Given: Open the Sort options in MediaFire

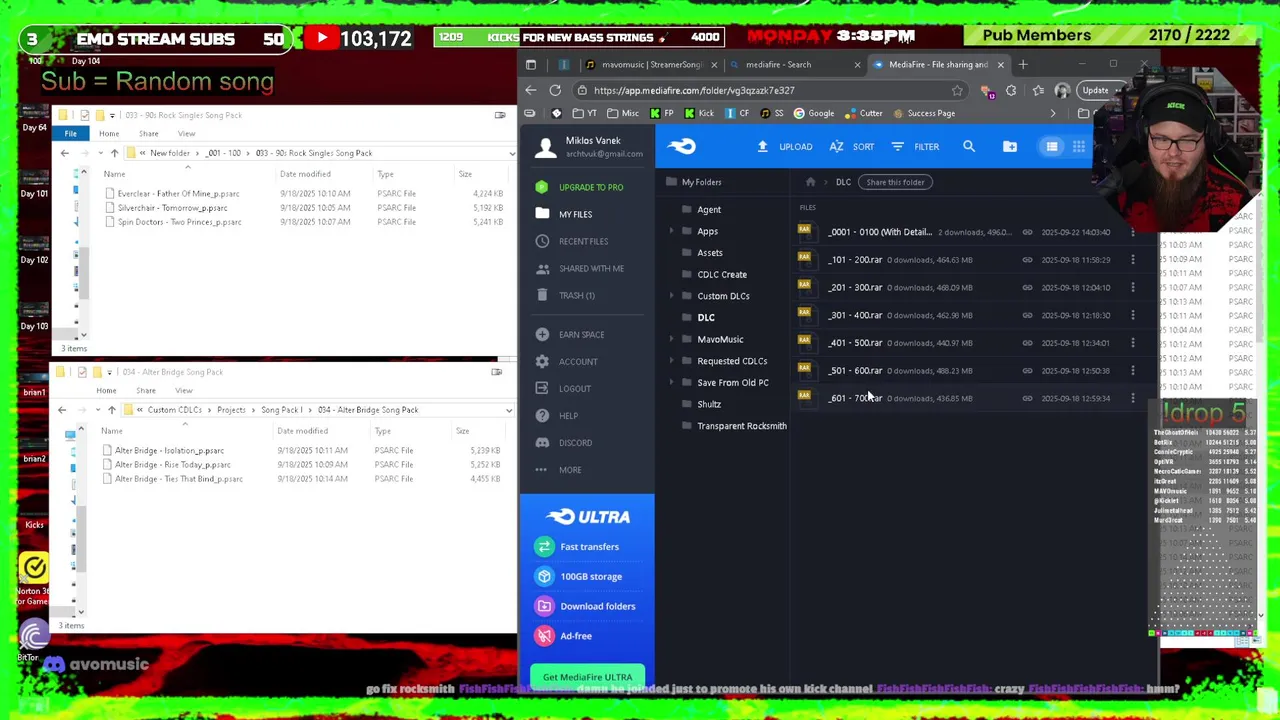Looking at the screenshot, I should tap(852, 147).
